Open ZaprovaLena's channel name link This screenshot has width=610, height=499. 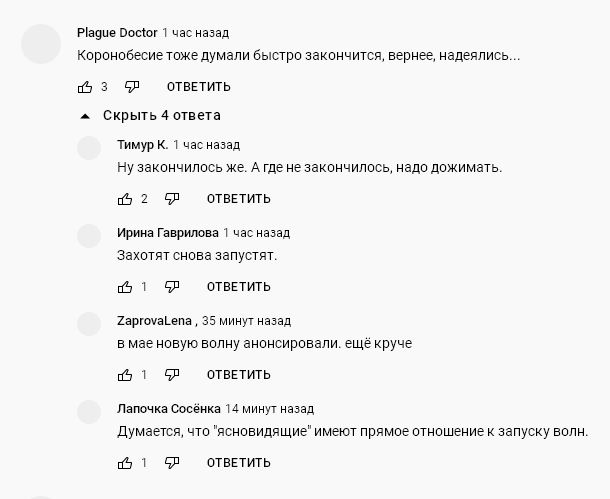click(x=155, y=321)
